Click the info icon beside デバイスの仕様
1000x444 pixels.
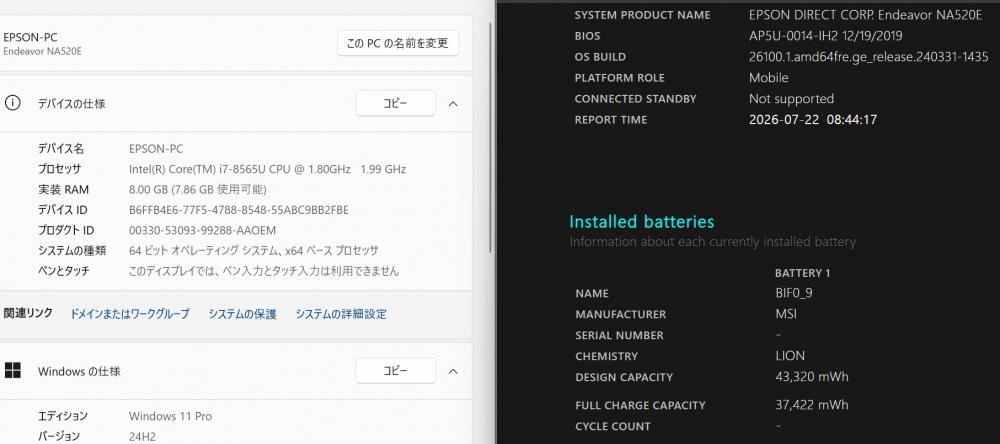(x=12, y=103)
